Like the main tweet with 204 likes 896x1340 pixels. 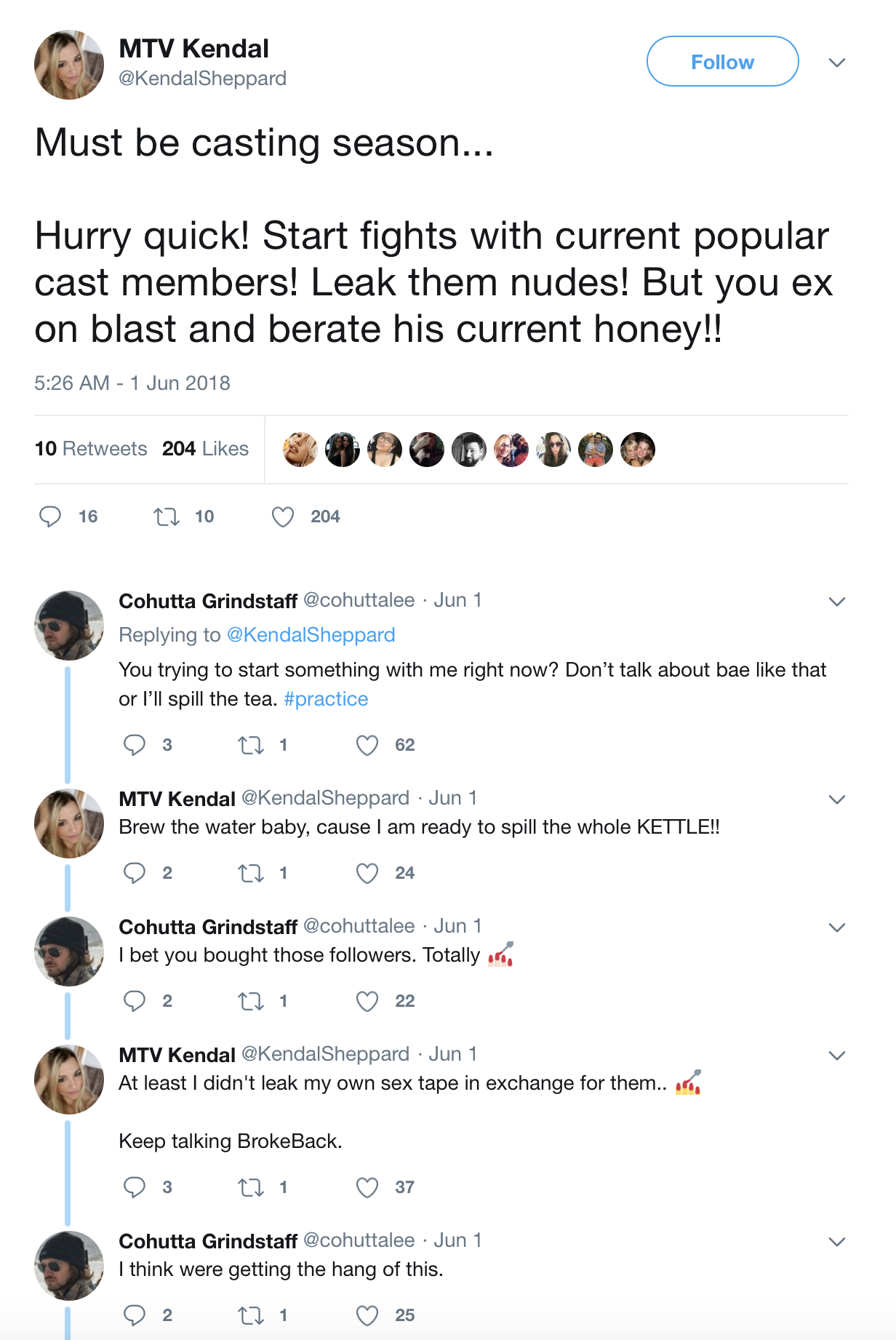tap(283, 517)
